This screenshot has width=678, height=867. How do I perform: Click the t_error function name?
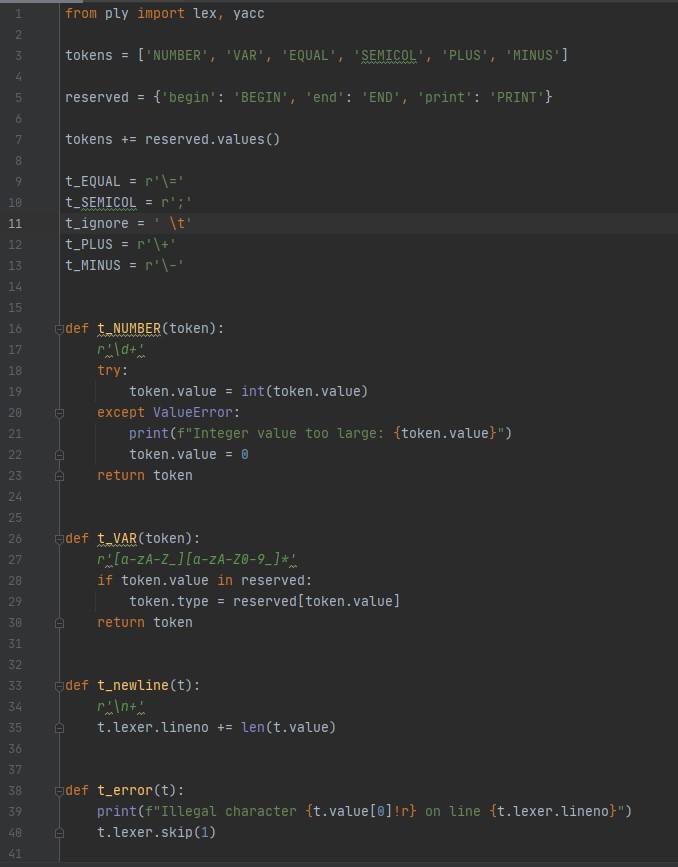click(x=124, y=791)
